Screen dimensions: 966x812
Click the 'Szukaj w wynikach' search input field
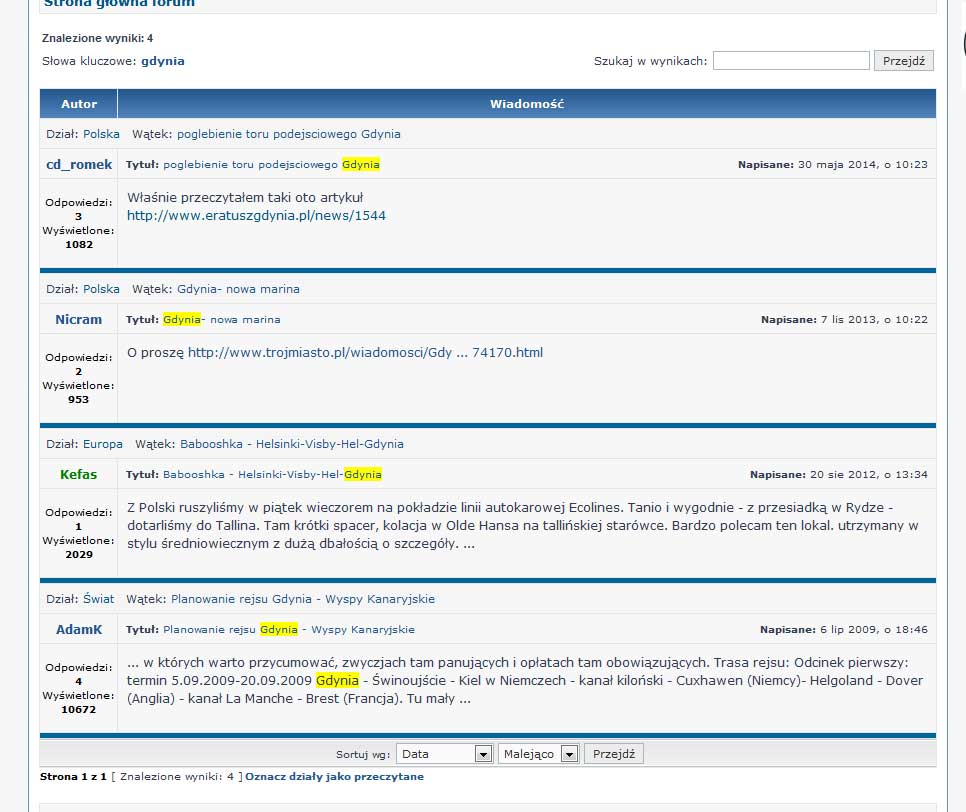click(x=791, y=61)
